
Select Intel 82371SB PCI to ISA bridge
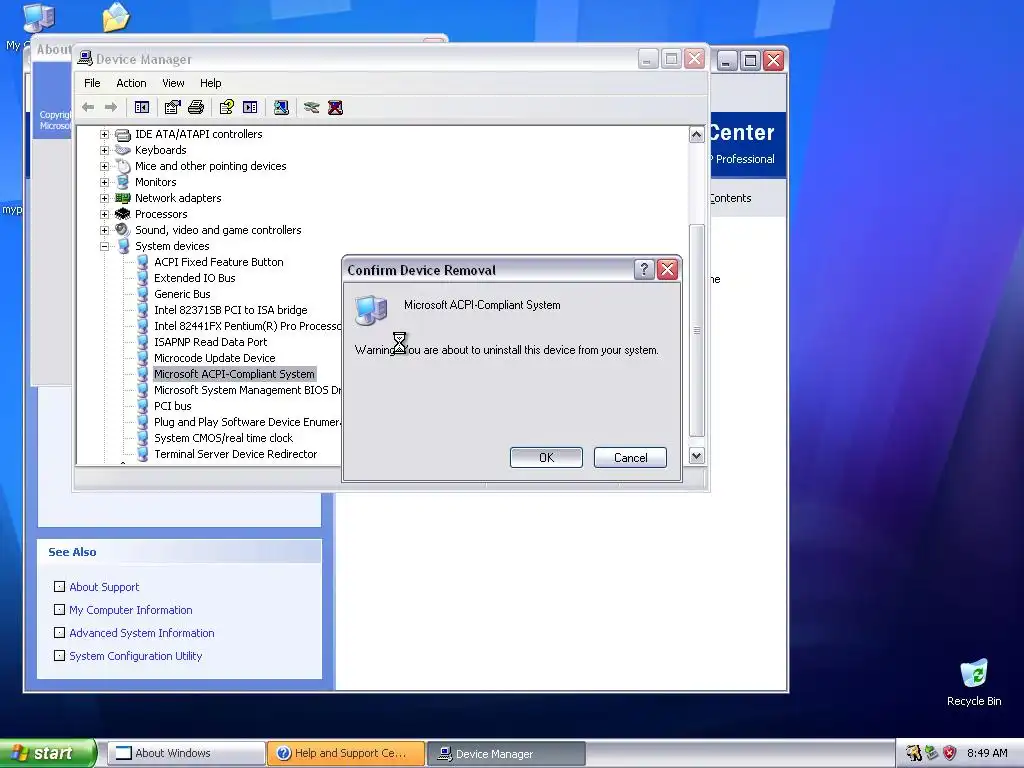(x=231, y=310)
